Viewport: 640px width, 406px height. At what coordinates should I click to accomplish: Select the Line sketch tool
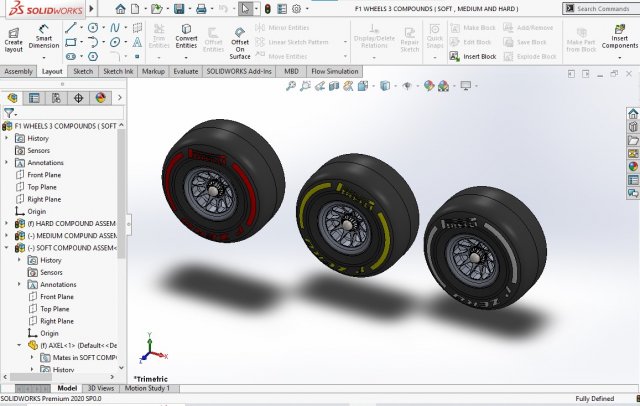click(71, 28)
